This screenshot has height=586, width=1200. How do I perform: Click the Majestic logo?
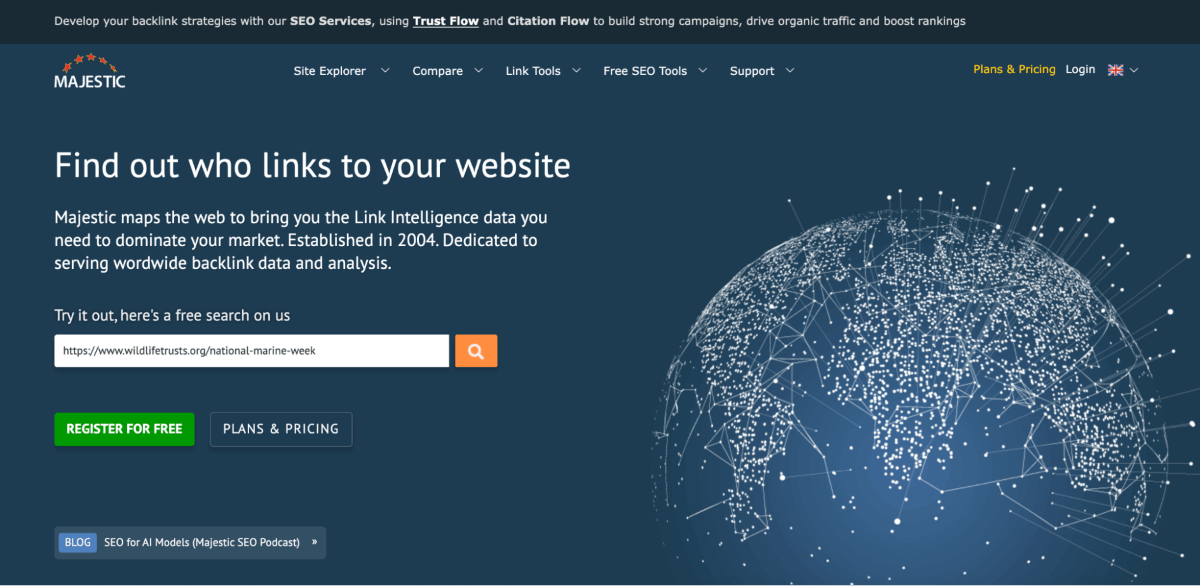click(89, 71)
